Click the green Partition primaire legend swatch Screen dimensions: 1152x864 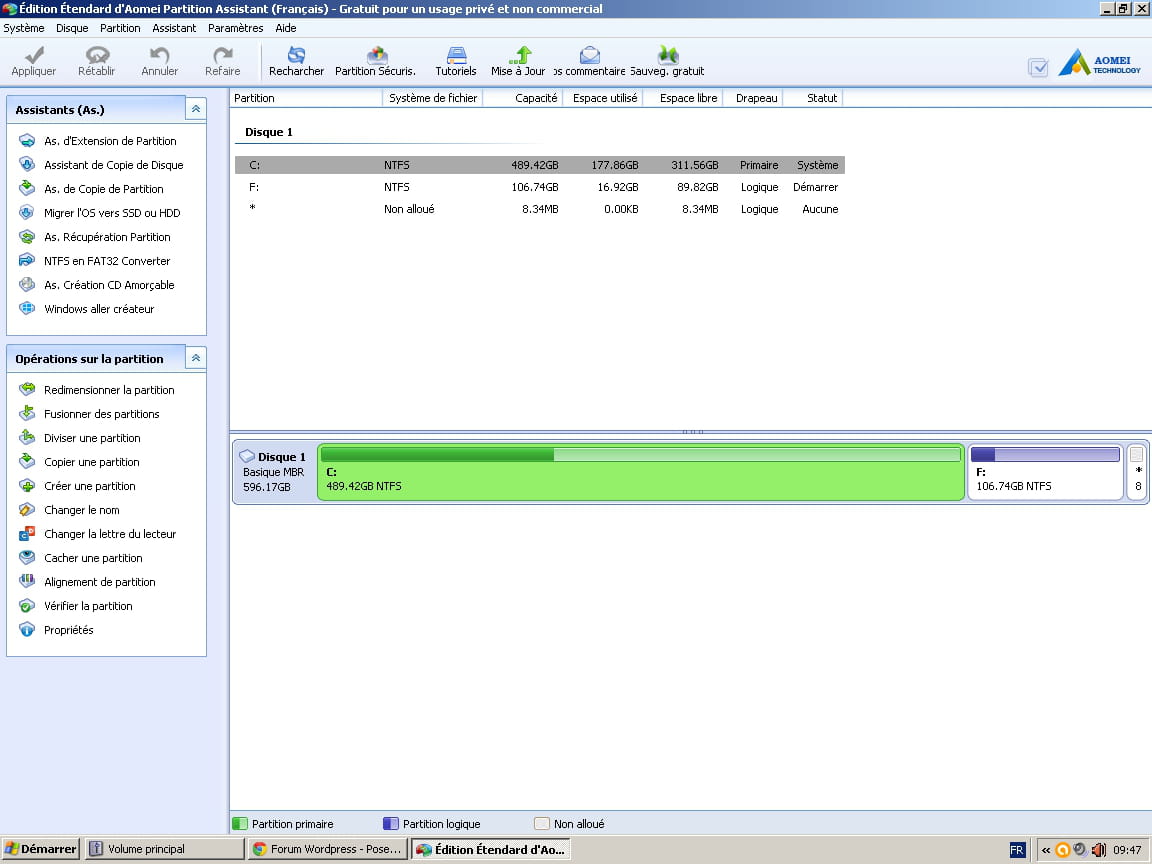(240, 824)
